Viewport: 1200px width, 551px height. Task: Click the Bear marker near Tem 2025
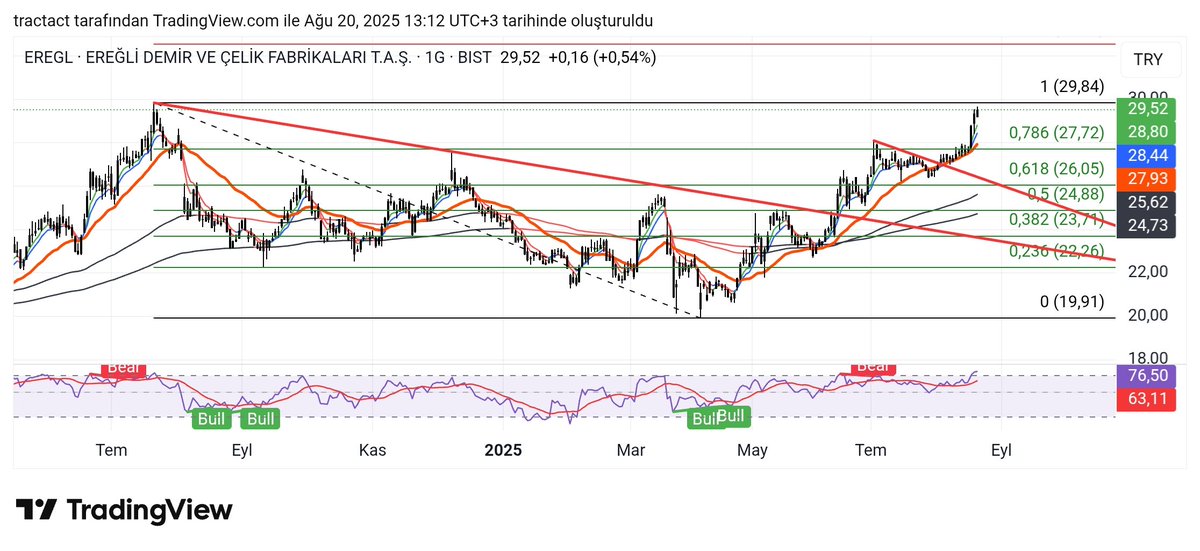(873, 367)
